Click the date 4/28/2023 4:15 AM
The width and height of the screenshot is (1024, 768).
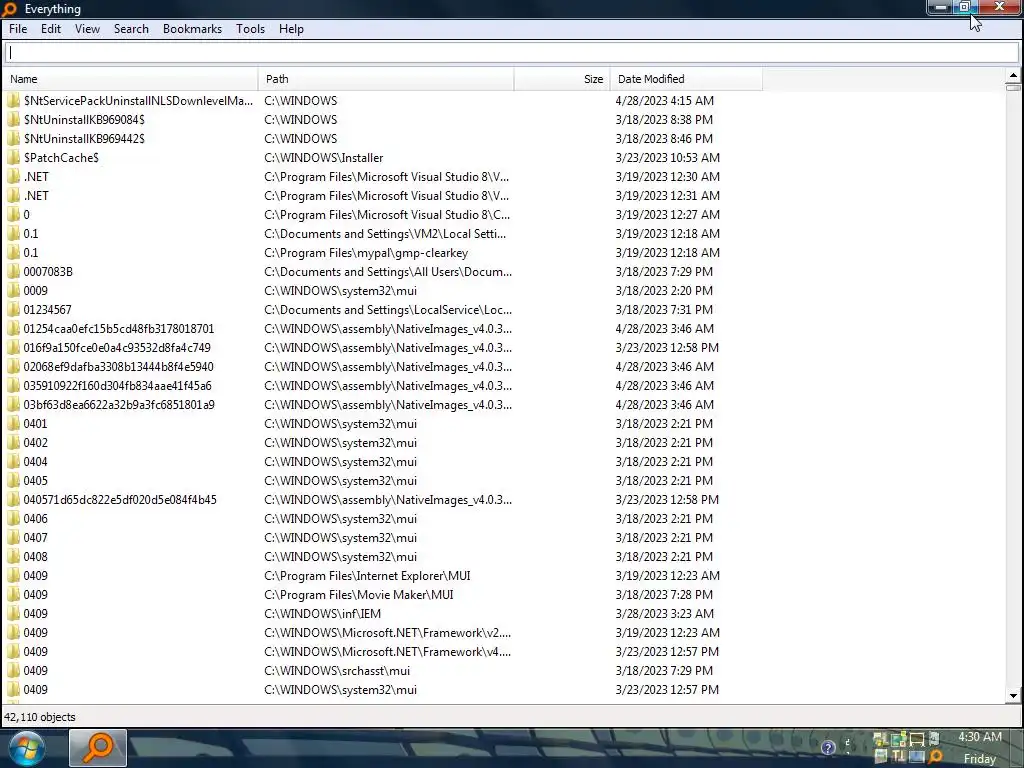[x=664, y=101]
